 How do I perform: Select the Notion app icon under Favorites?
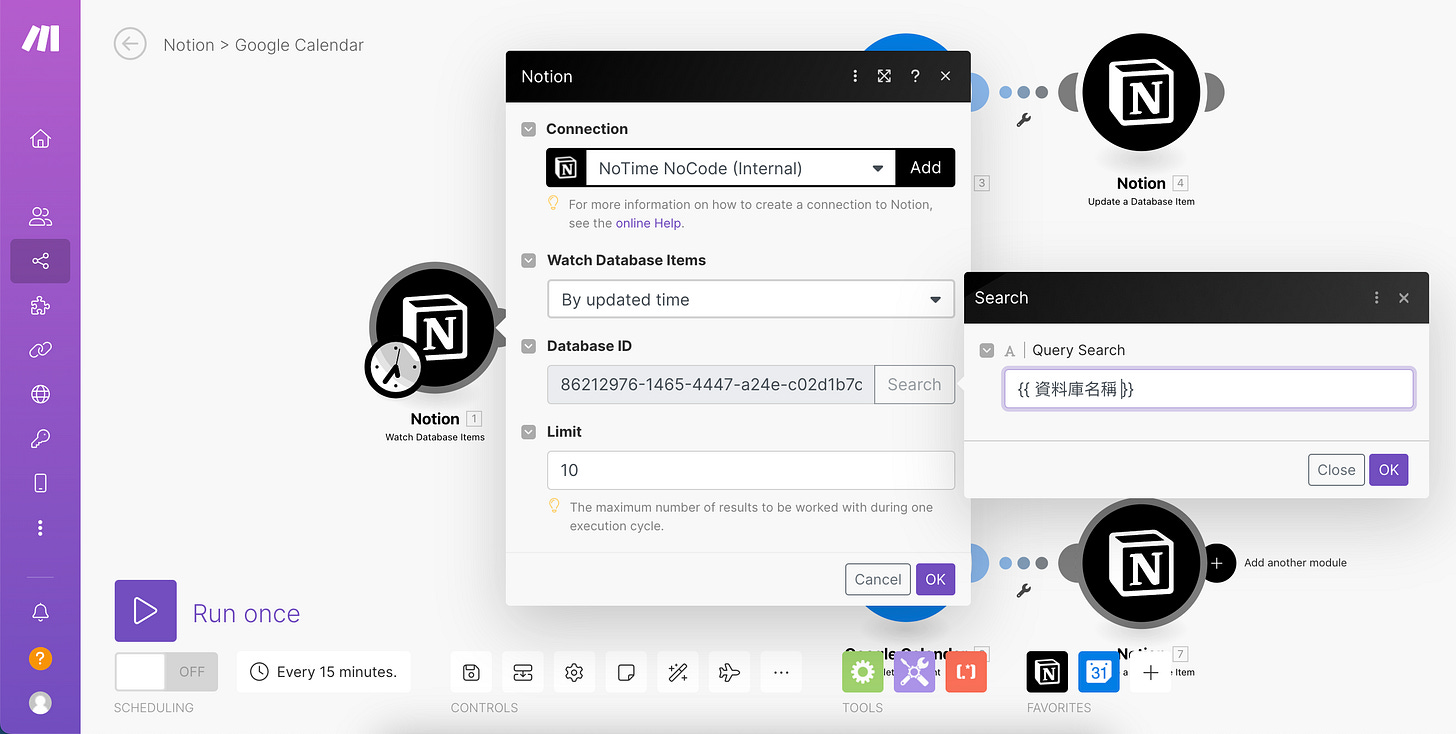pos(1047,672)
